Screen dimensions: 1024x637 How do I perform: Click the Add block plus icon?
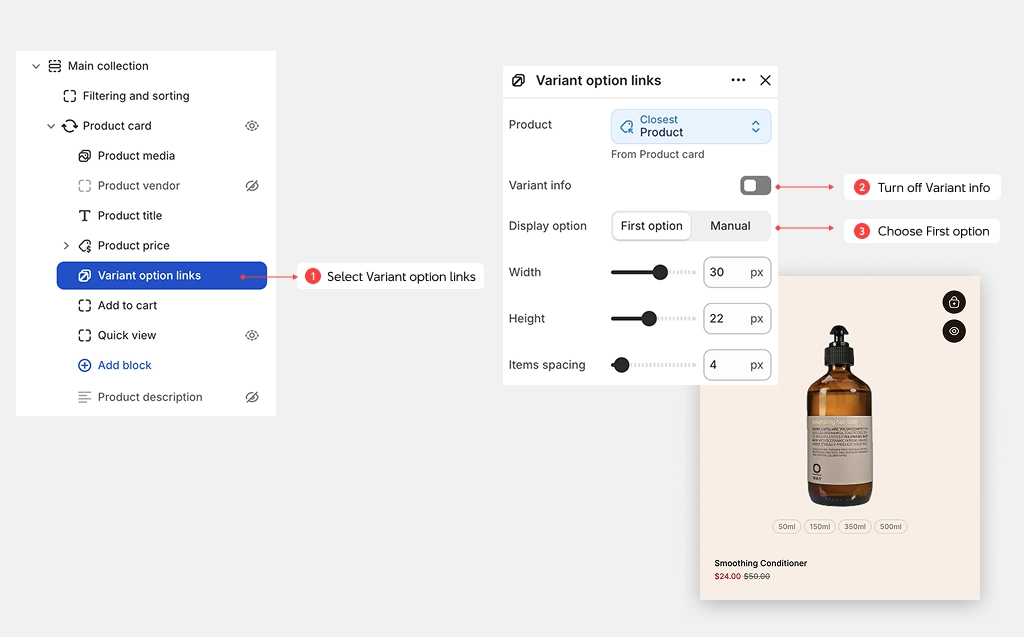point(84,365)
